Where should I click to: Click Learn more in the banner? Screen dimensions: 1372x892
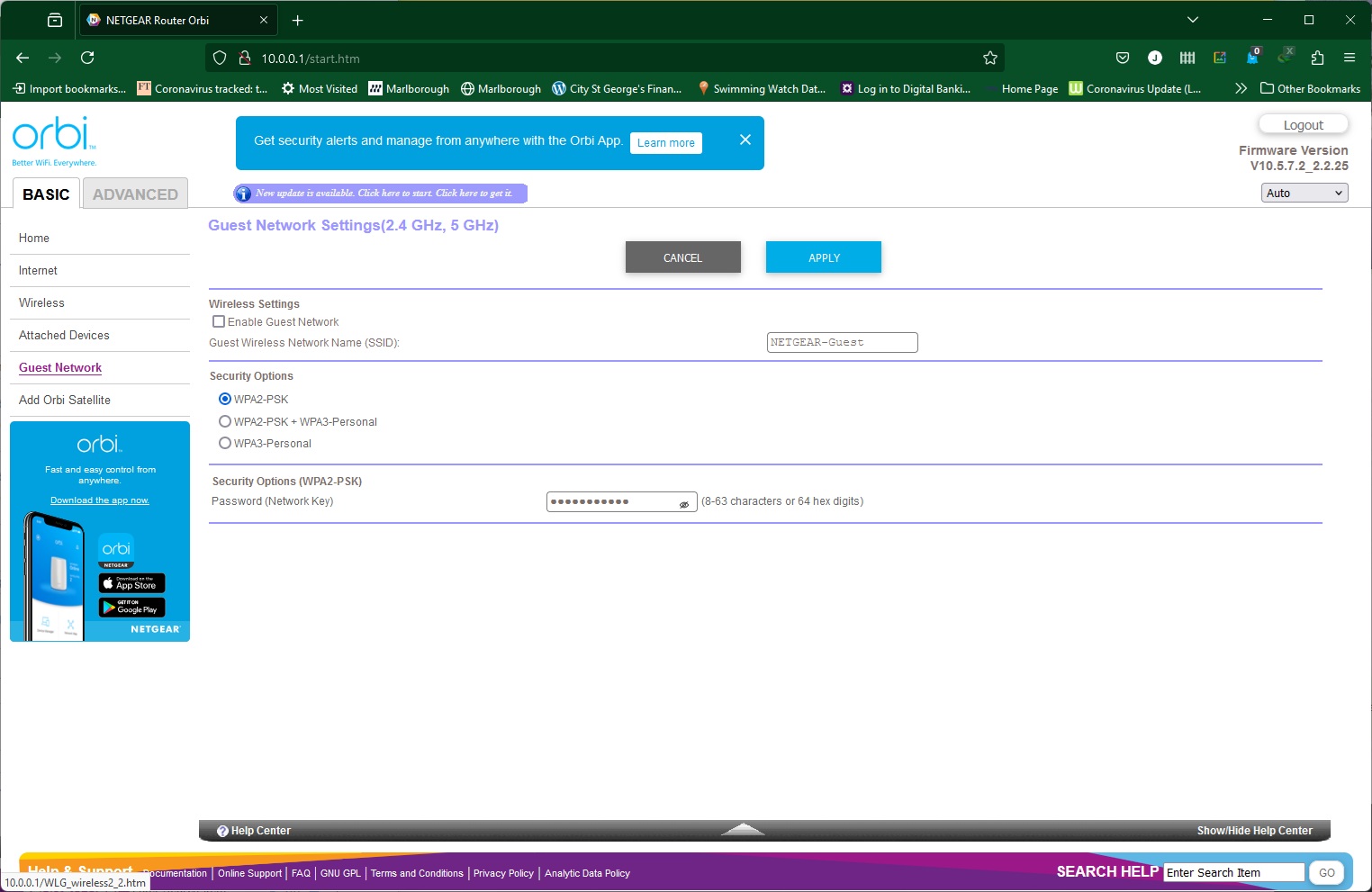coord(666,142)
